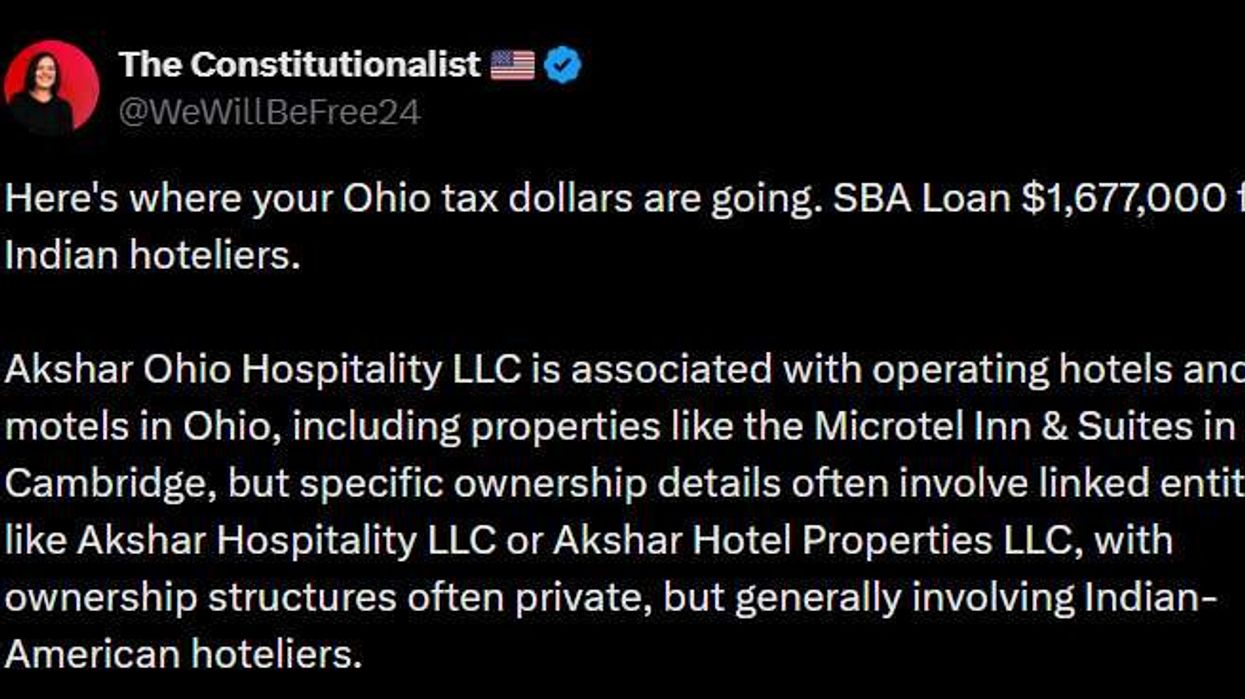Click the blue verified checkmark badge
This screenshot has height=699, width=1245.
(564, 66)
